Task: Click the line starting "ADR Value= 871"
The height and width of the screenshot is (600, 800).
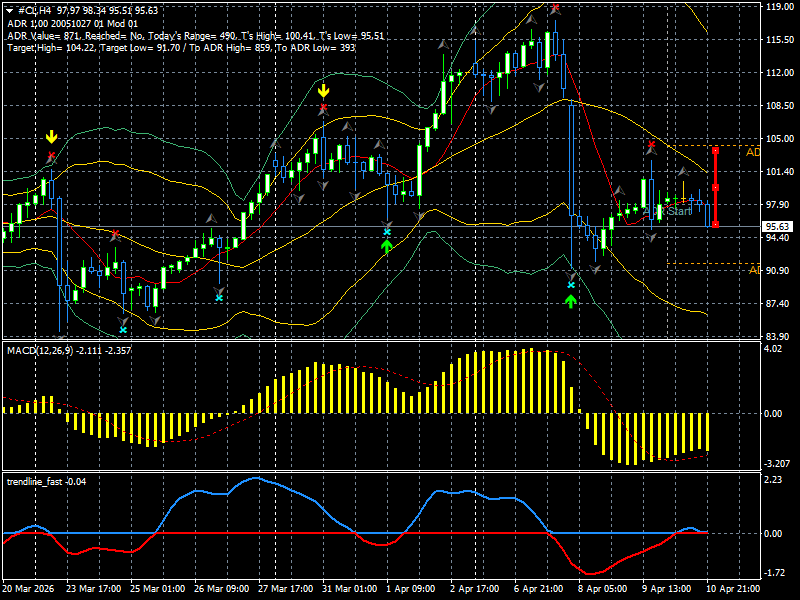Action: (195, 36)
